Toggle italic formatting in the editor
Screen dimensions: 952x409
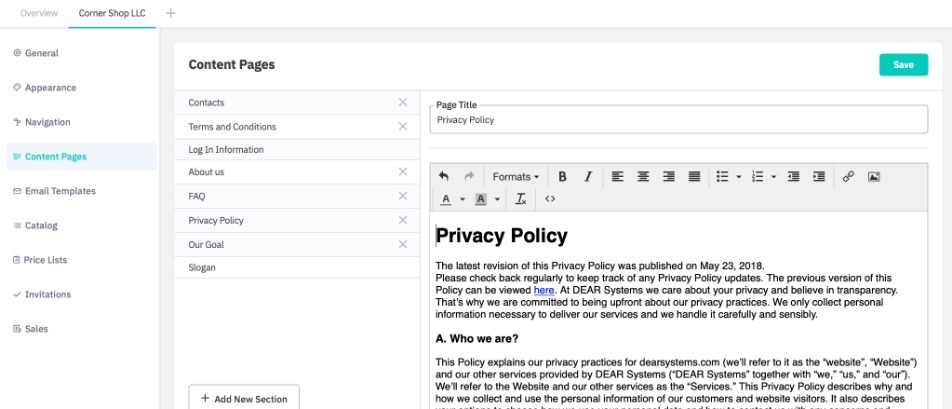pyautogui.click(x=588, y=177)
